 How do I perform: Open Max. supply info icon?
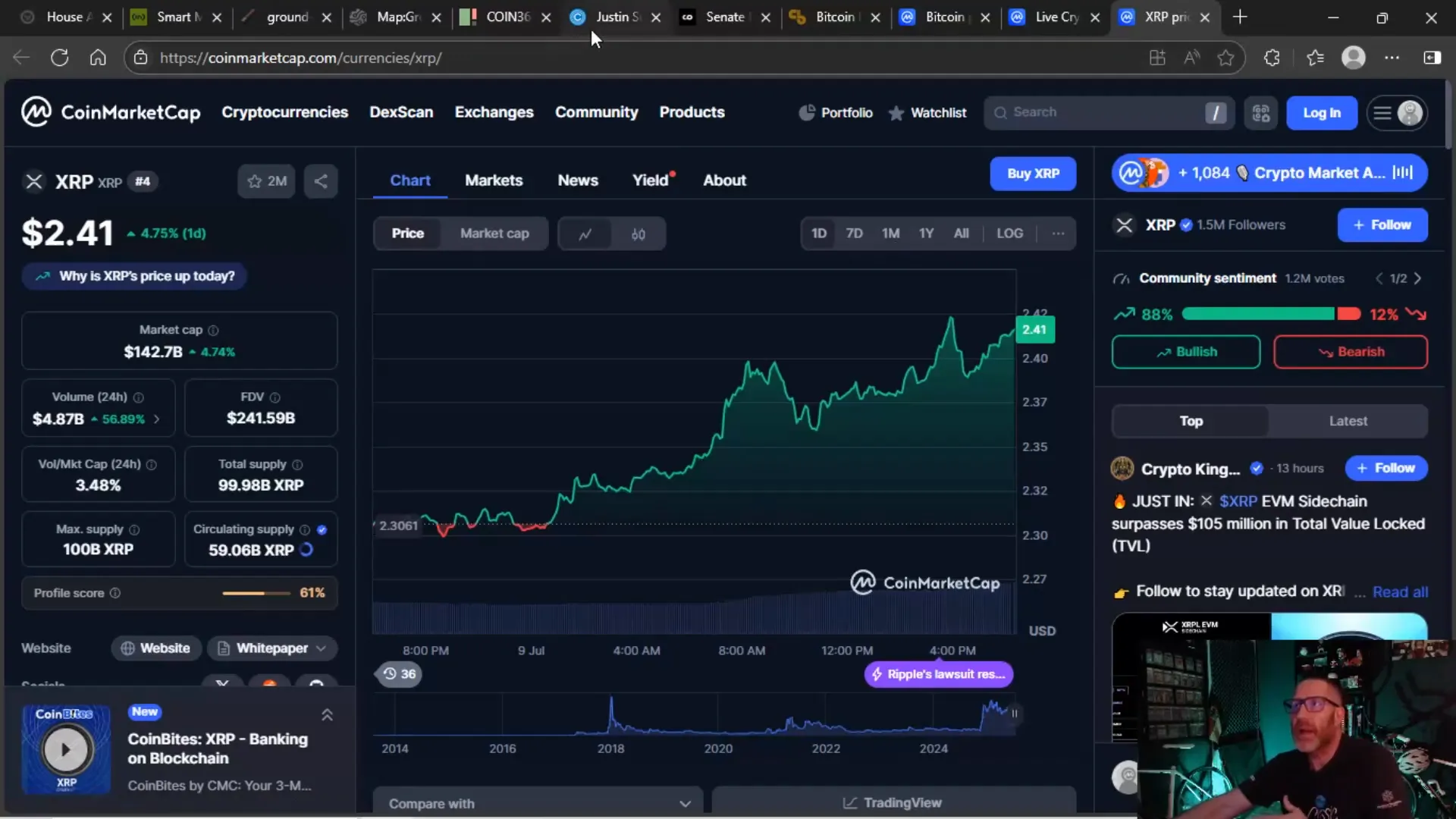[134, 529]
